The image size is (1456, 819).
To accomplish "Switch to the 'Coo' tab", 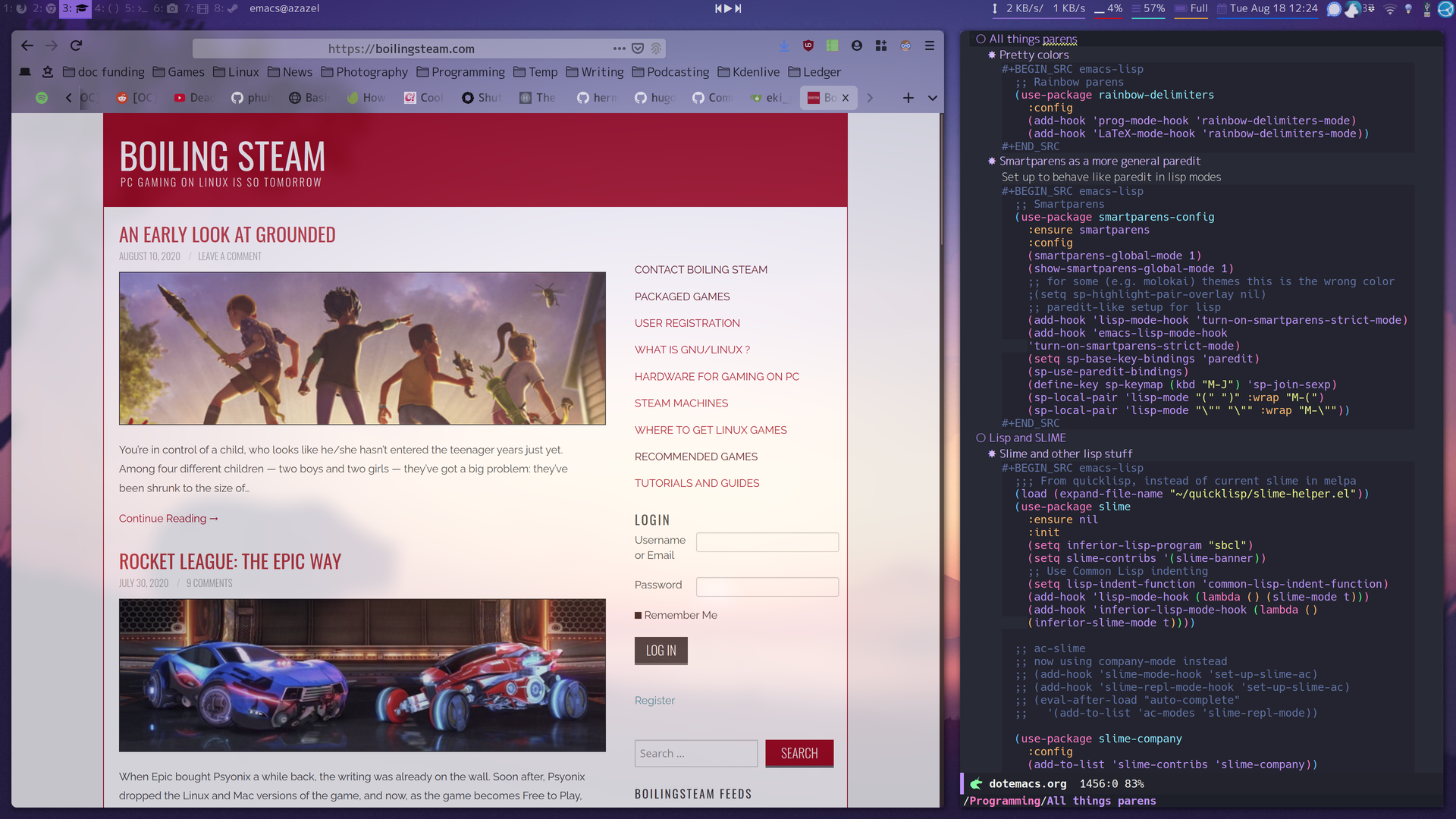I will point(424,98).
